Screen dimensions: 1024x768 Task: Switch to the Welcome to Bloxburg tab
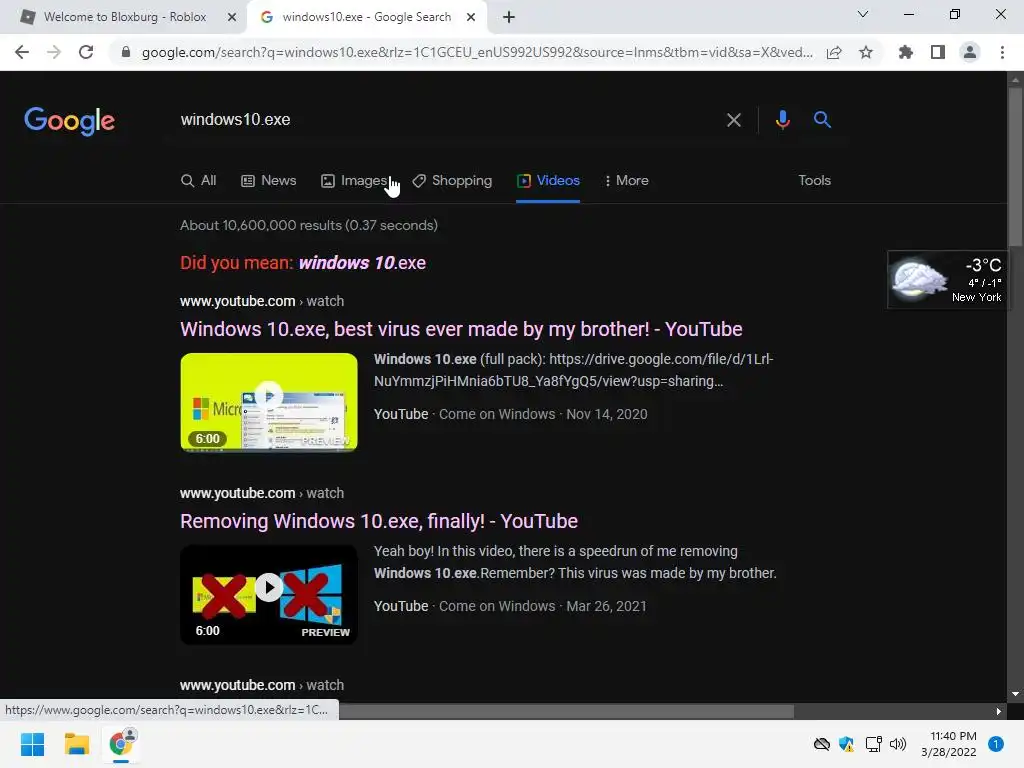pos(123,17)
